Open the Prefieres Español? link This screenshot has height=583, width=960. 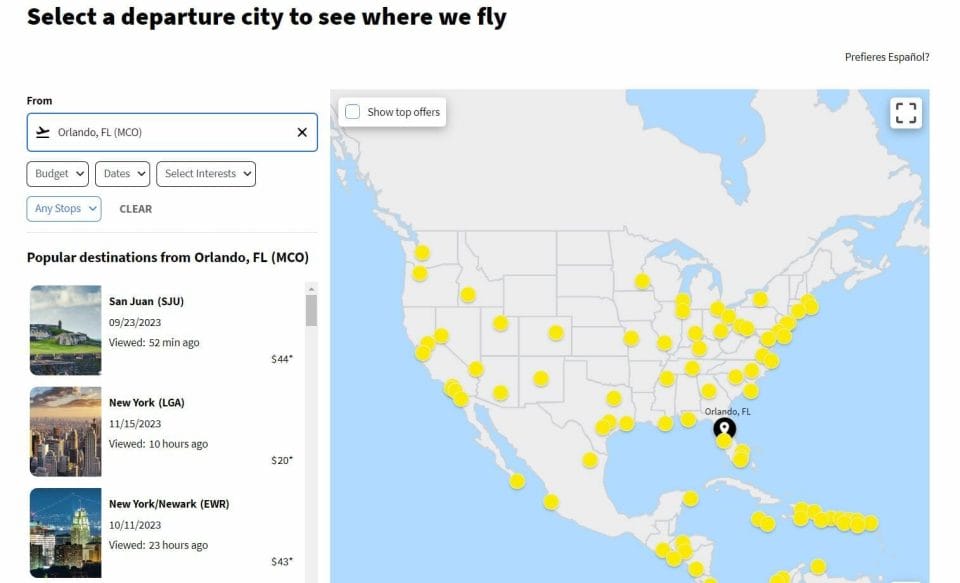pyautogui.click(x=888, y=57)
